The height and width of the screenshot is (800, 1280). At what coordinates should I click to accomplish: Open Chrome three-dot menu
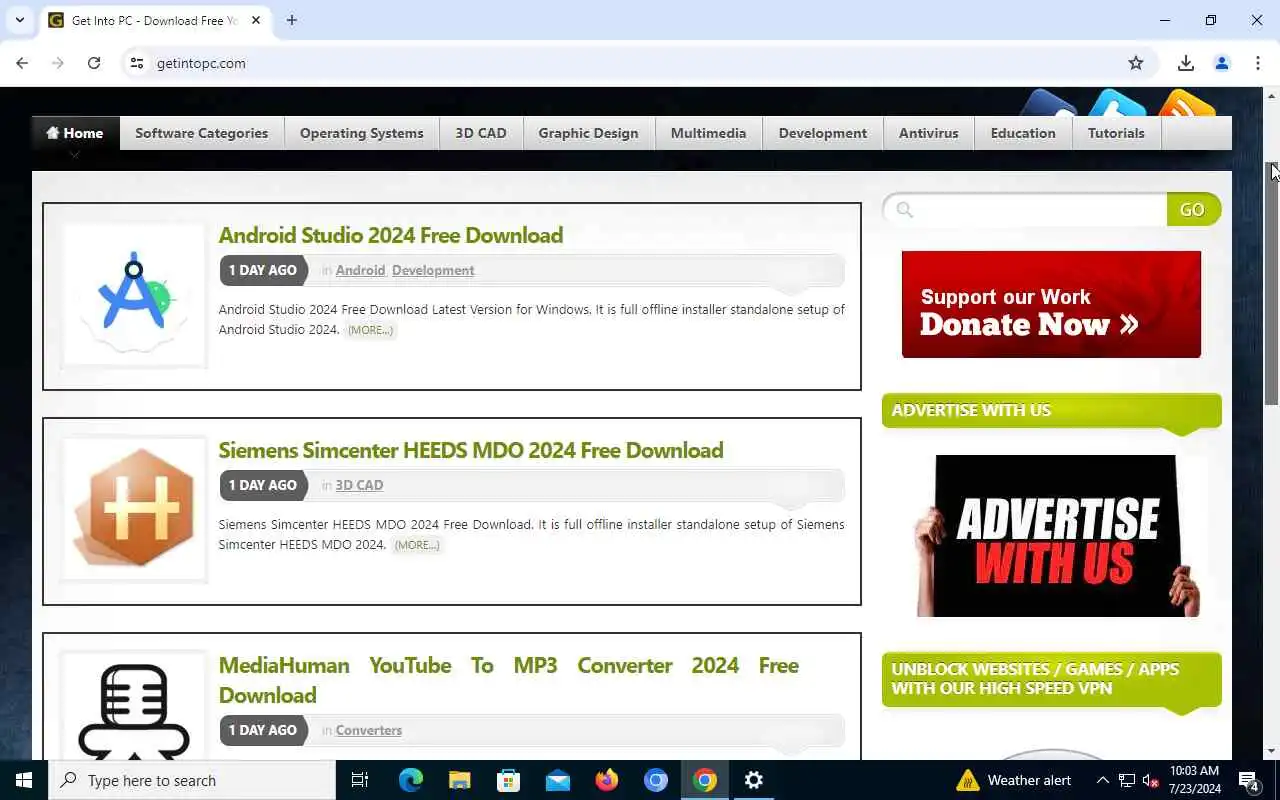coord(1258,63)
